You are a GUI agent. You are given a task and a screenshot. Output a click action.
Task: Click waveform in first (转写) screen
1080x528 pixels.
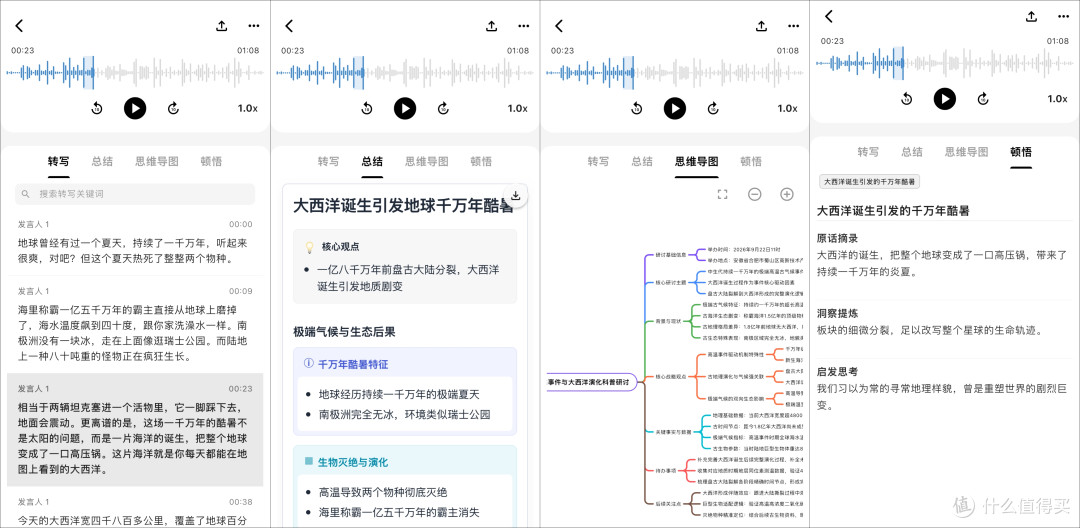pos(135,72)
